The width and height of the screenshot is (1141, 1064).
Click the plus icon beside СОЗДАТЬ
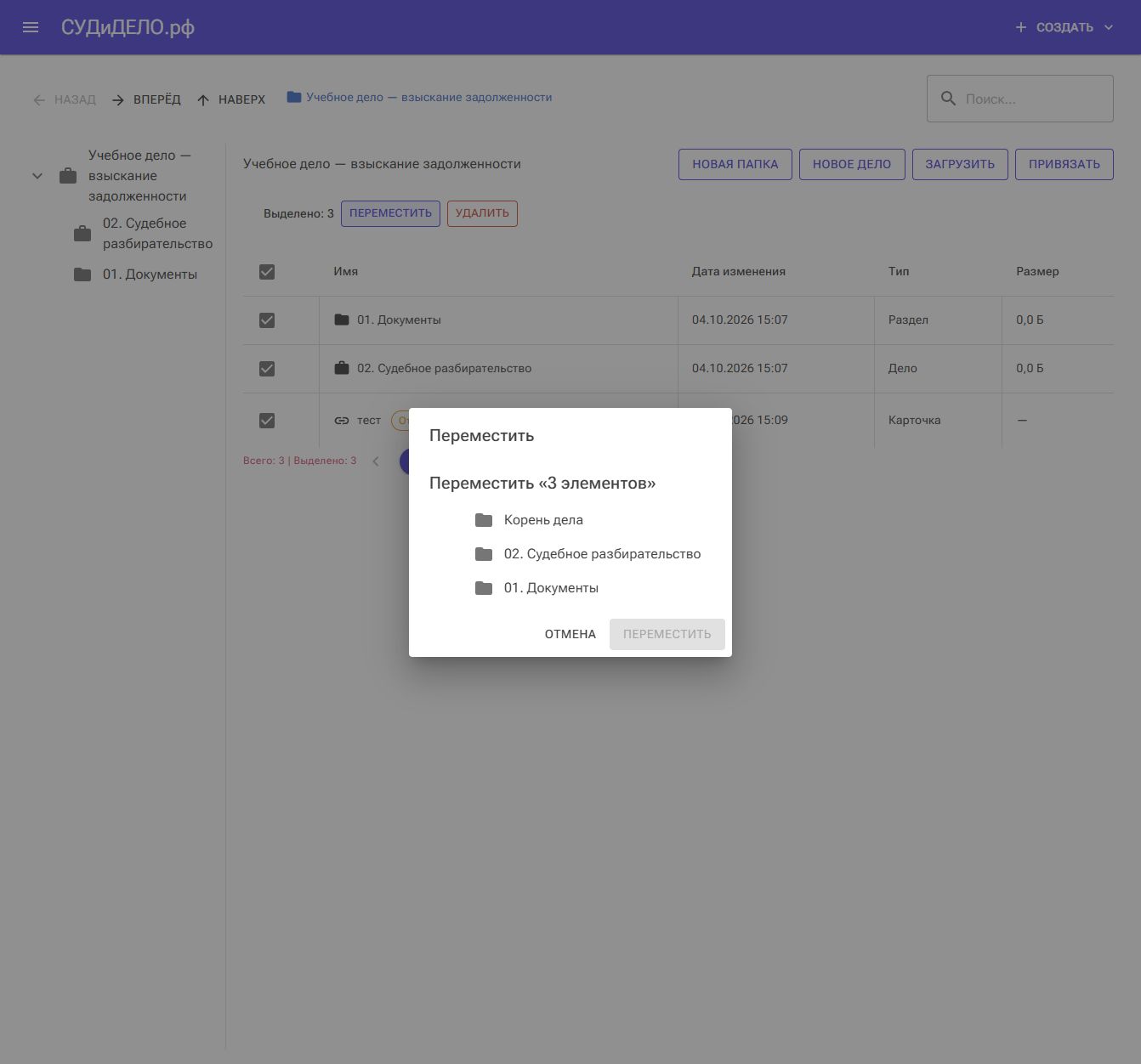point(1021,27)
